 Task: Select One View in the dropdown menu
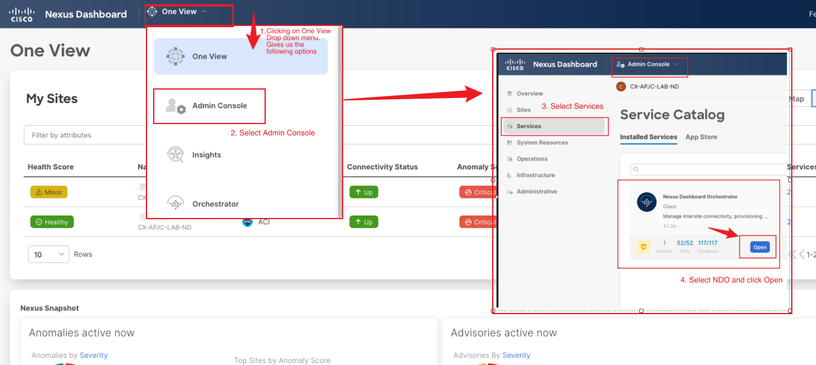[x=241, y=56]
